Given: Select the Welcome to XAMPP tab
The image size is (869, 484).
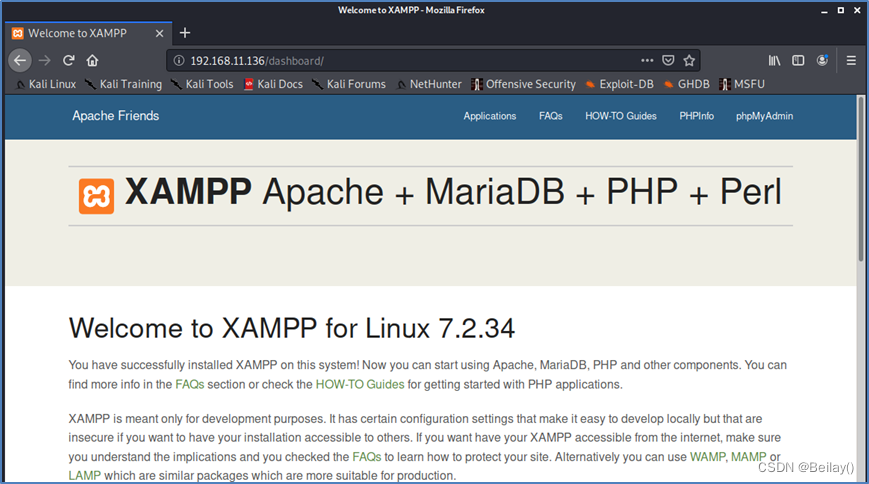Looking at the screenshot, I should (89, 33).
